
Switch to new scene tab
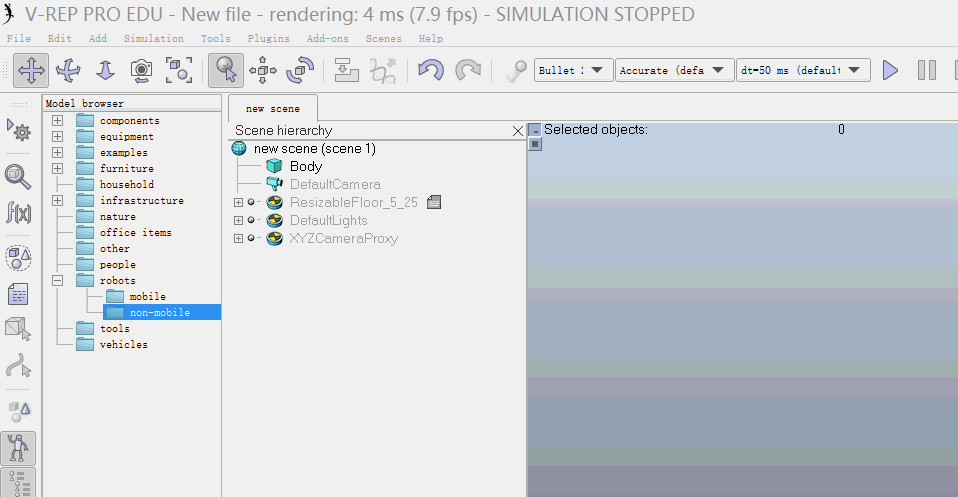[272, 108]
